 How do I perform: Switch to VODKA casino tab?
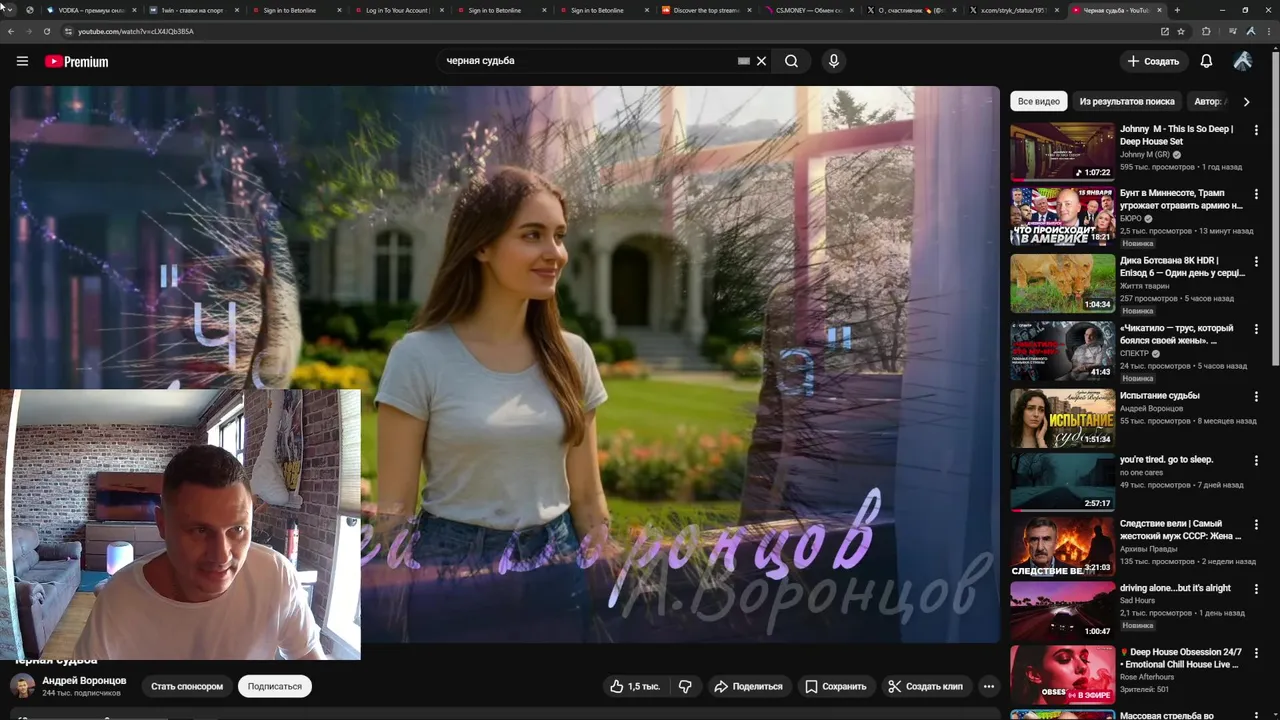[91, 10]
